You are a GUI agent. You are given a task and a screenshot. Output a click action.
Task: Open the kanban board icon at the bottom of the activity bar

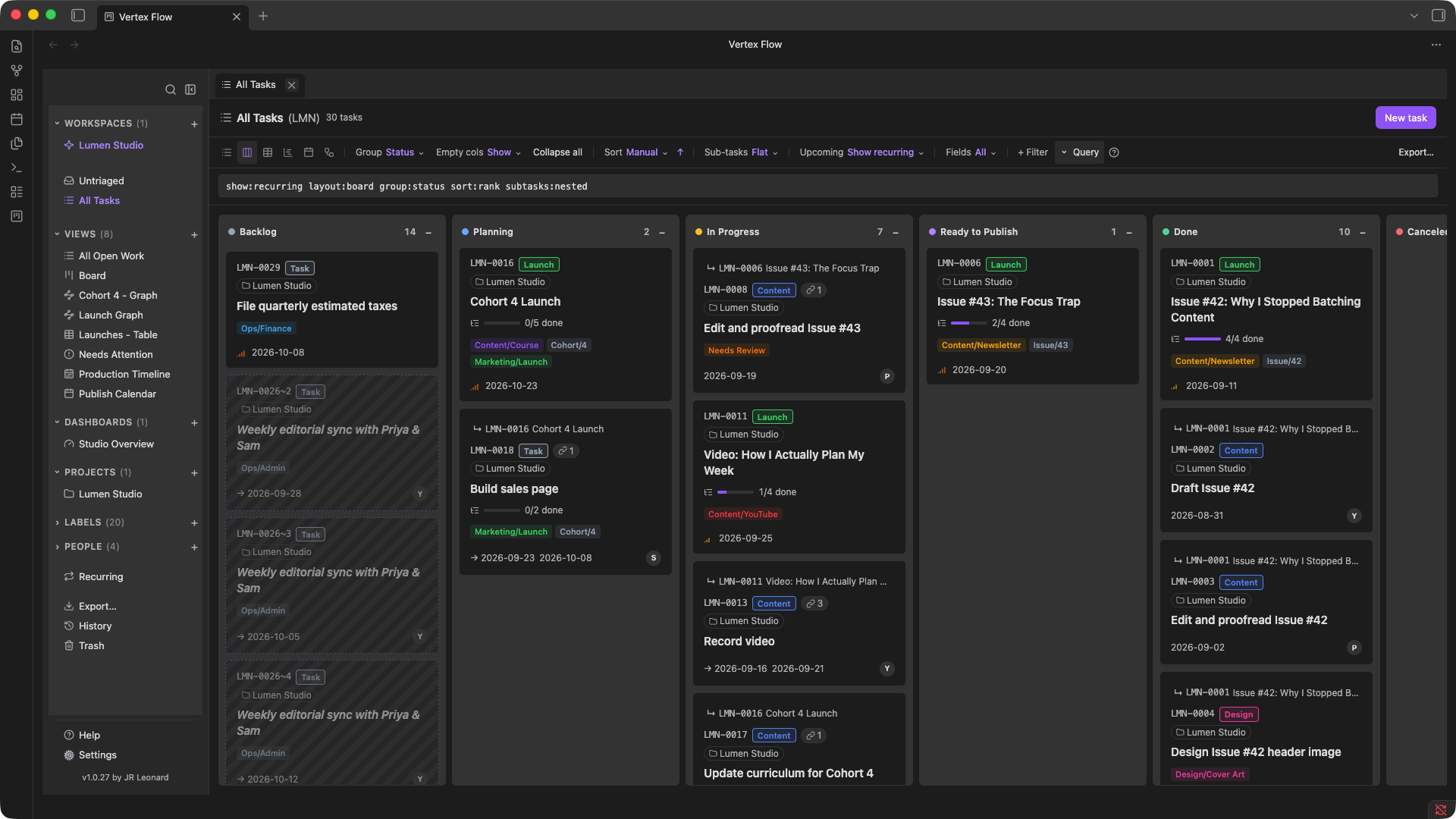pos(17,216)
